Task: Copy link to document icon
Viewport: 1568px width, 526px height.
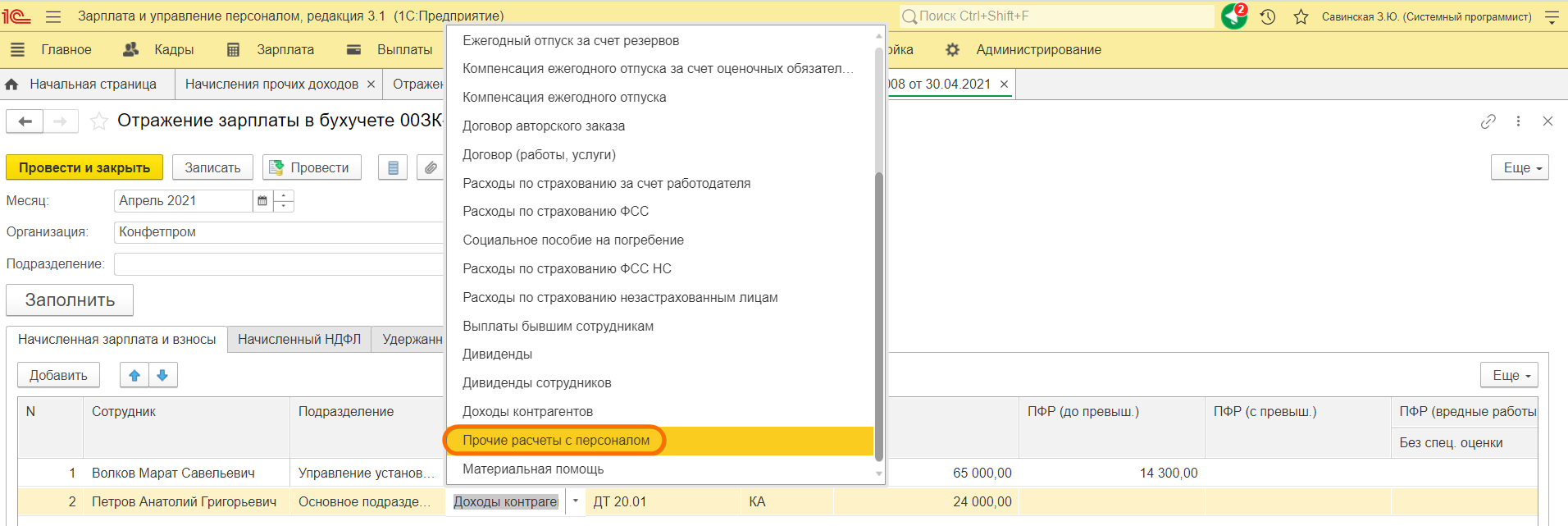Action: (1488, 121)
